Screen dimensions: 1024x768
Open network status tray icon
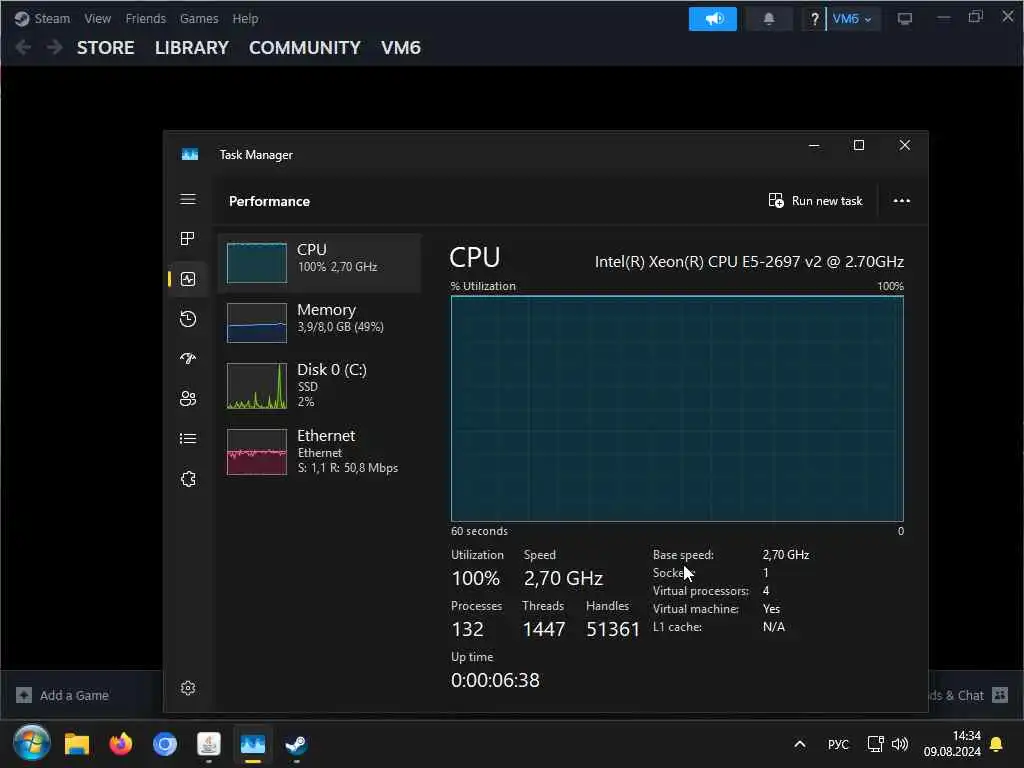tap(875, 744)
